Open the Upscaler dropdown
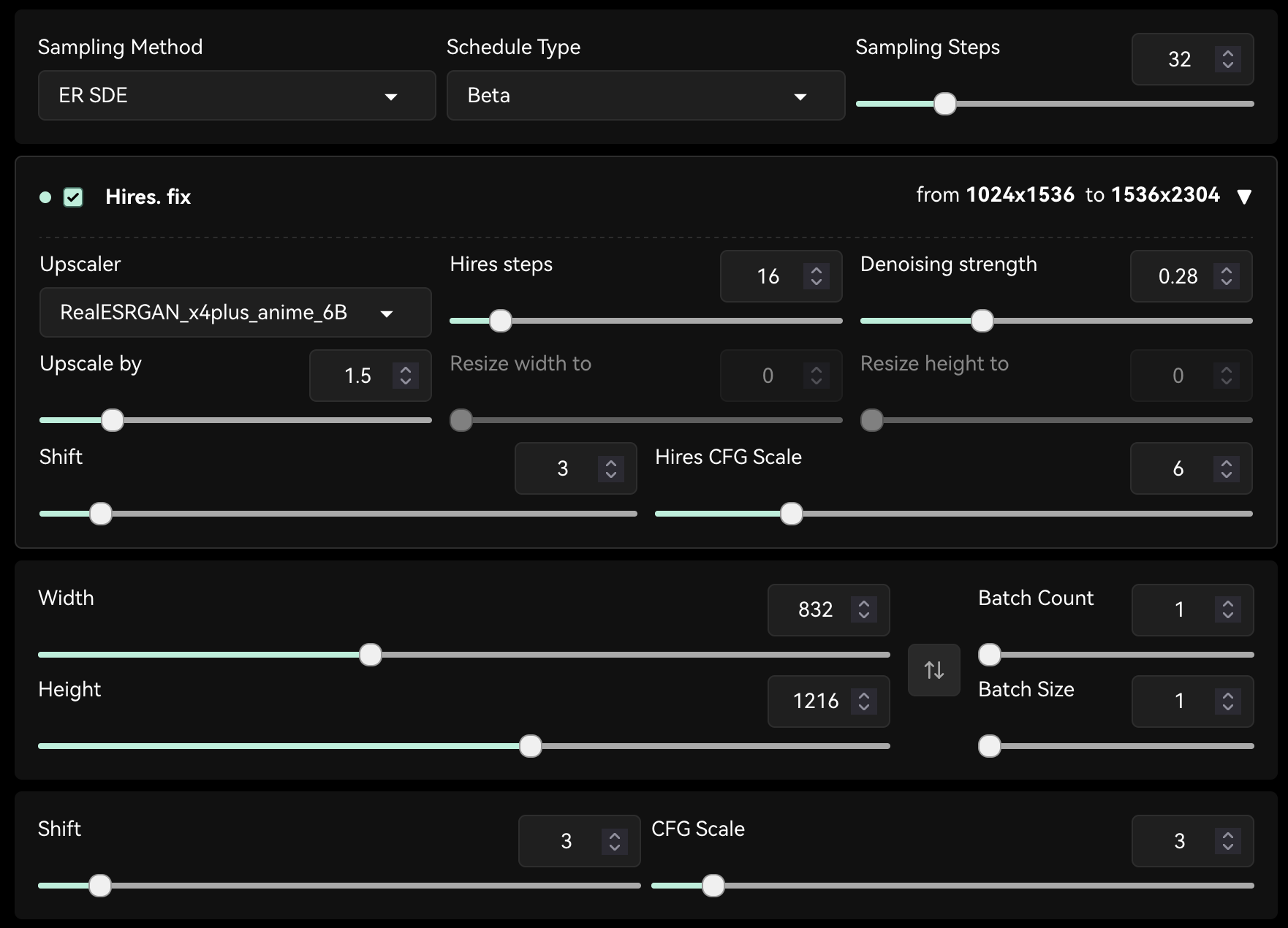The height and width of the screenshot is (928, 1288). 235,313
